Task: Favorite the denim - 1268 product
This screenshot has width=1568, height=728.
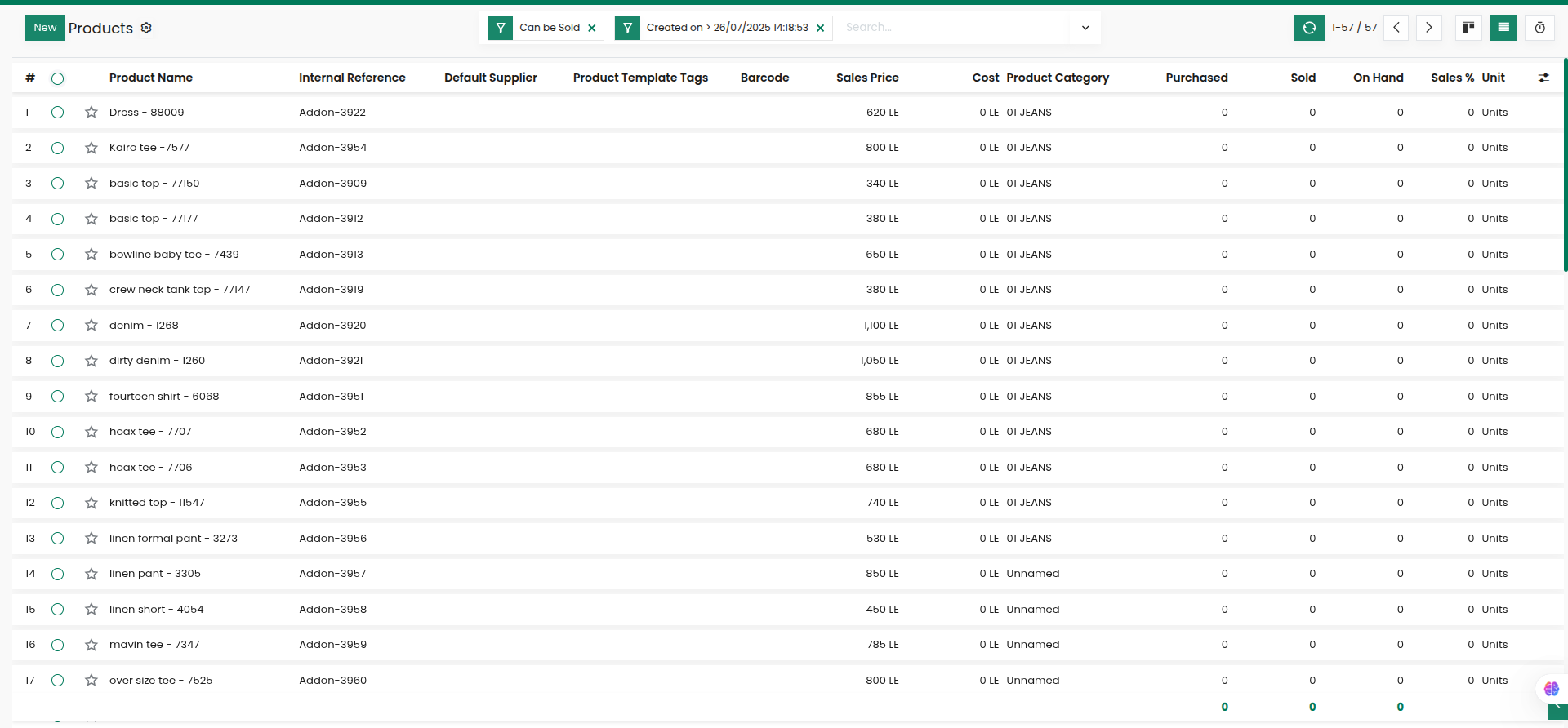Action: [x=91, y=326]
